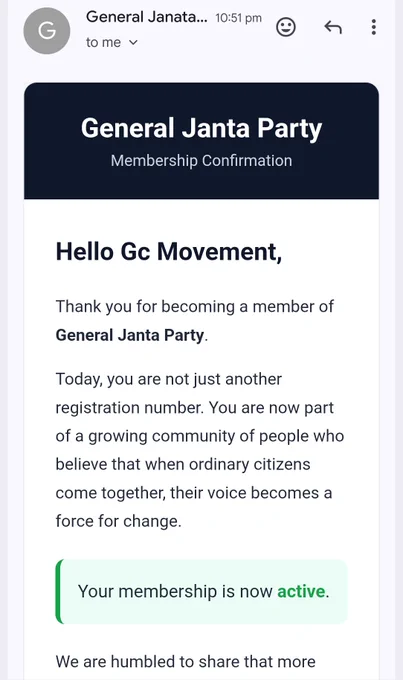
Task: Click the General Janta Party banner title
Action: pos(201,128)
